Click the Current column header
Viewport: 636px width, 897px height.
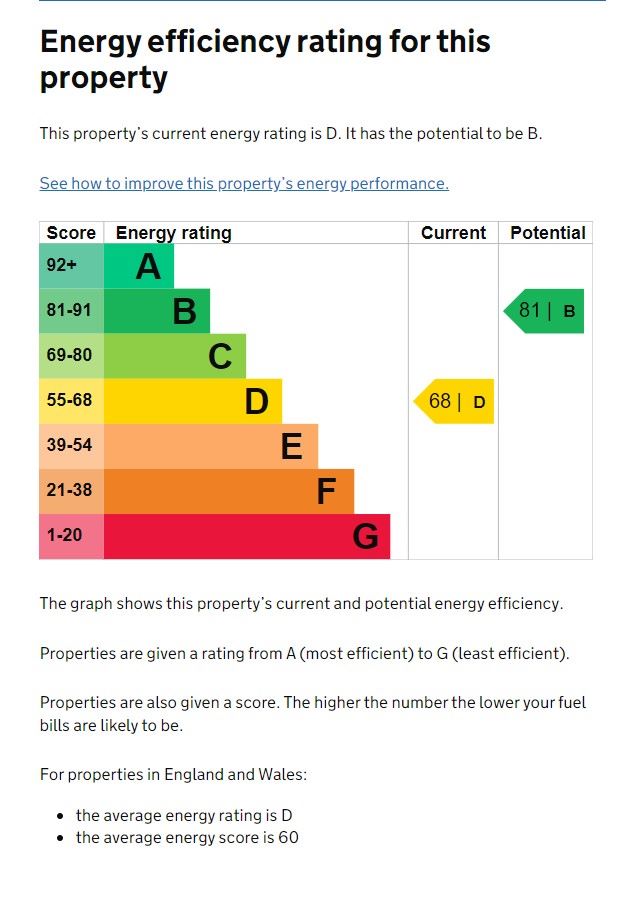pos(453,233)
